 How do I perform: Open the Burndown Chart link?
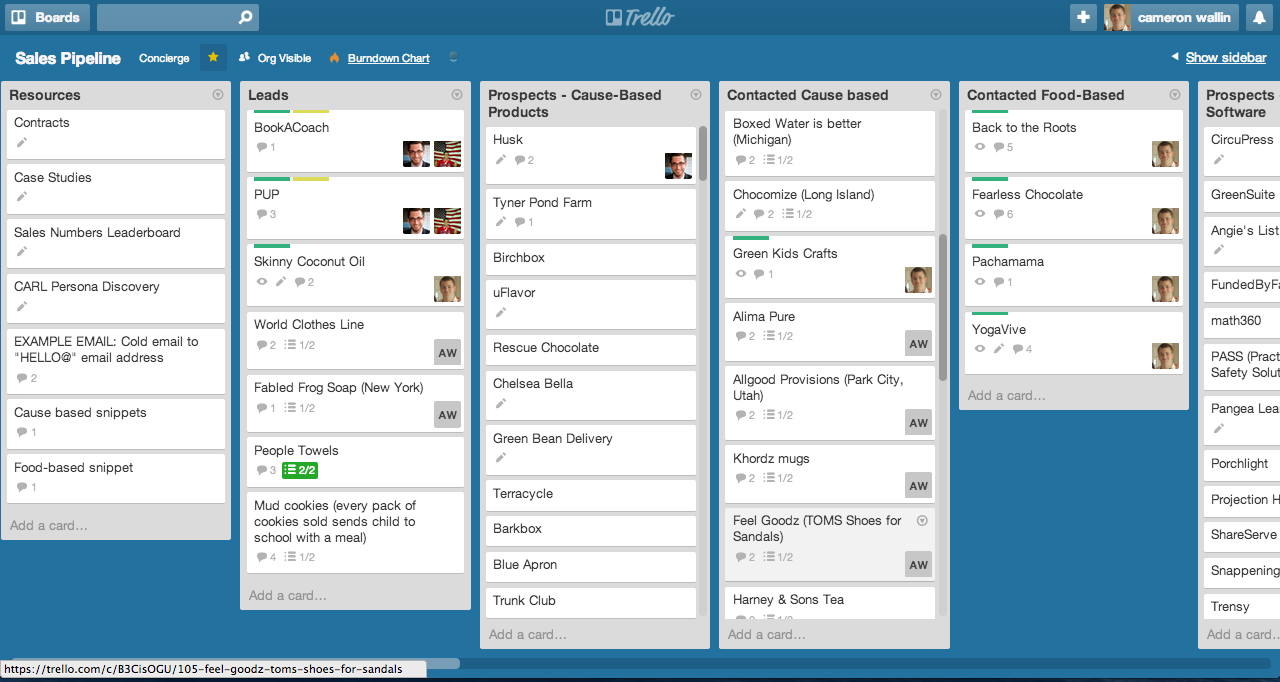pyautogui.click(x=389, y=58)
